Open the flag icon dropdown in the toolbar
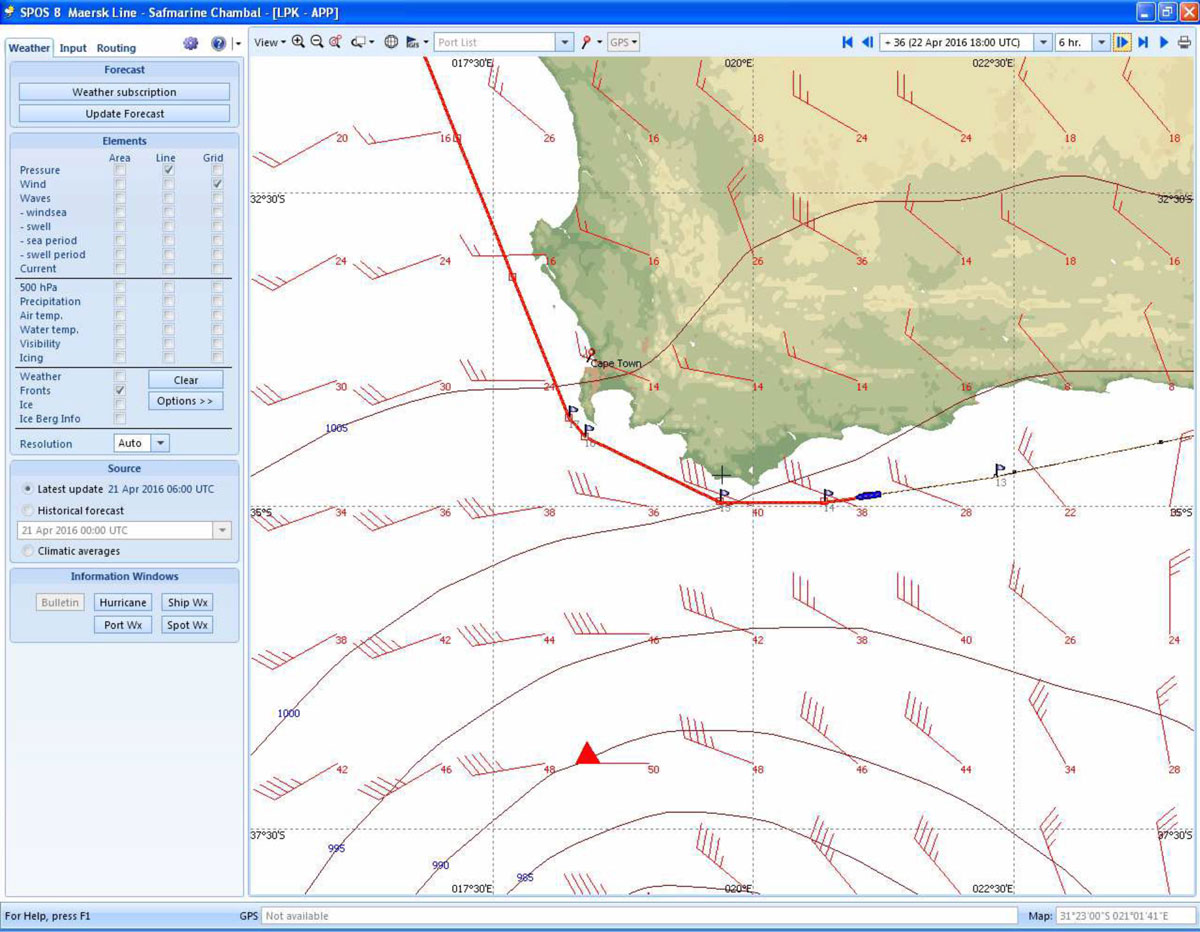Screen dimensions: 1200x932 point(417,42)
